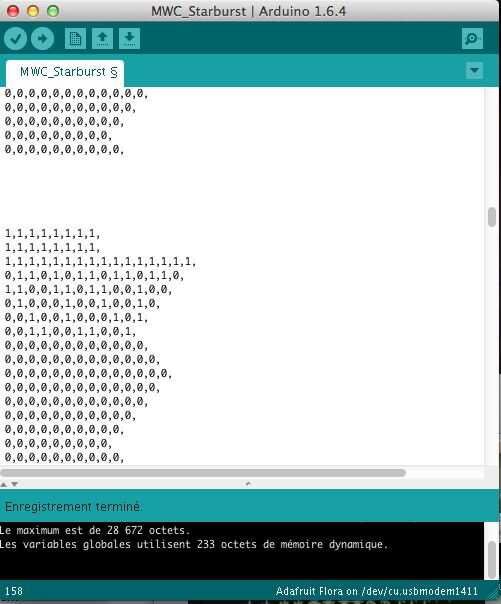Collapse console using small up triangle
The width and height of the screenshot is (501, 604).
(x=4, y=484)
